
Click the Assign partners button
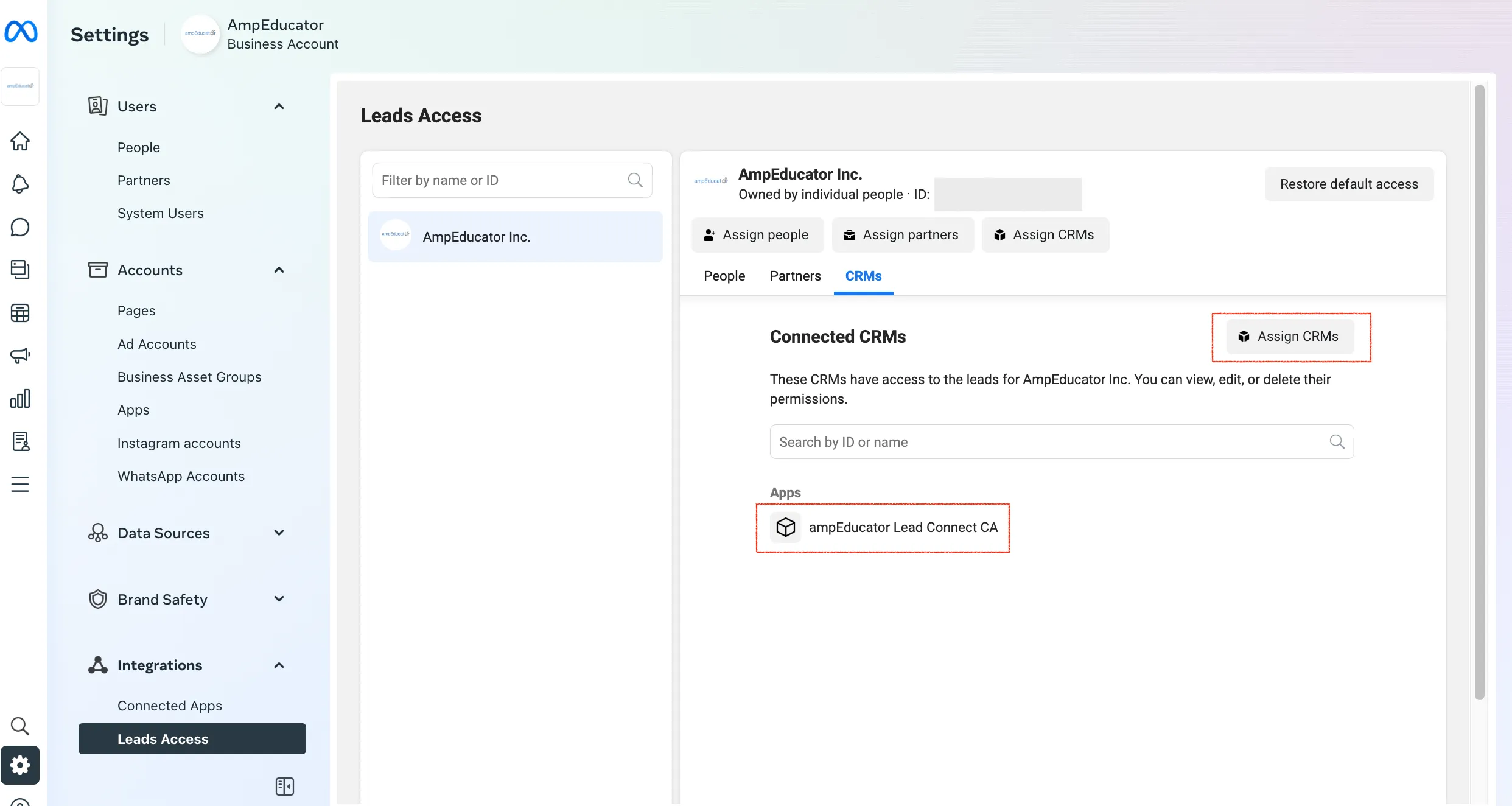[x=903, y=234]
